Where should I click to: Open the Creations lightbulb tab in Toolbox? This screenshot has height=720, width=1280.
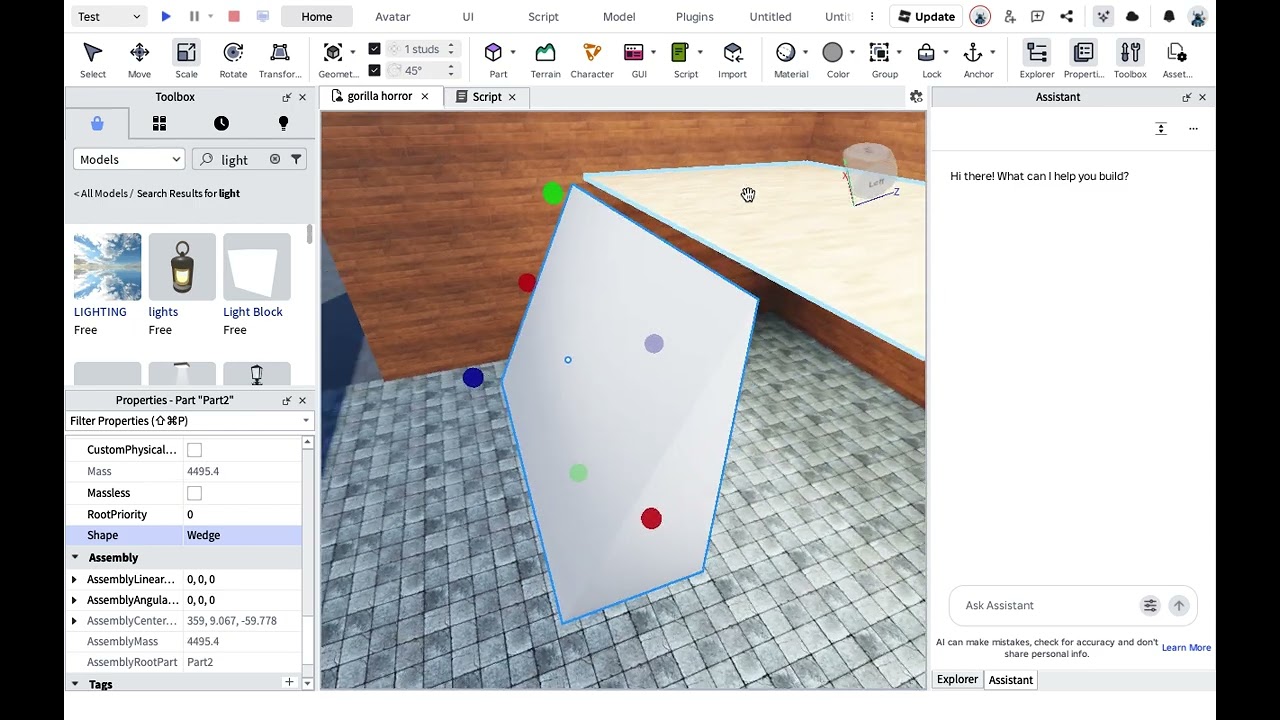pos(283,123)
